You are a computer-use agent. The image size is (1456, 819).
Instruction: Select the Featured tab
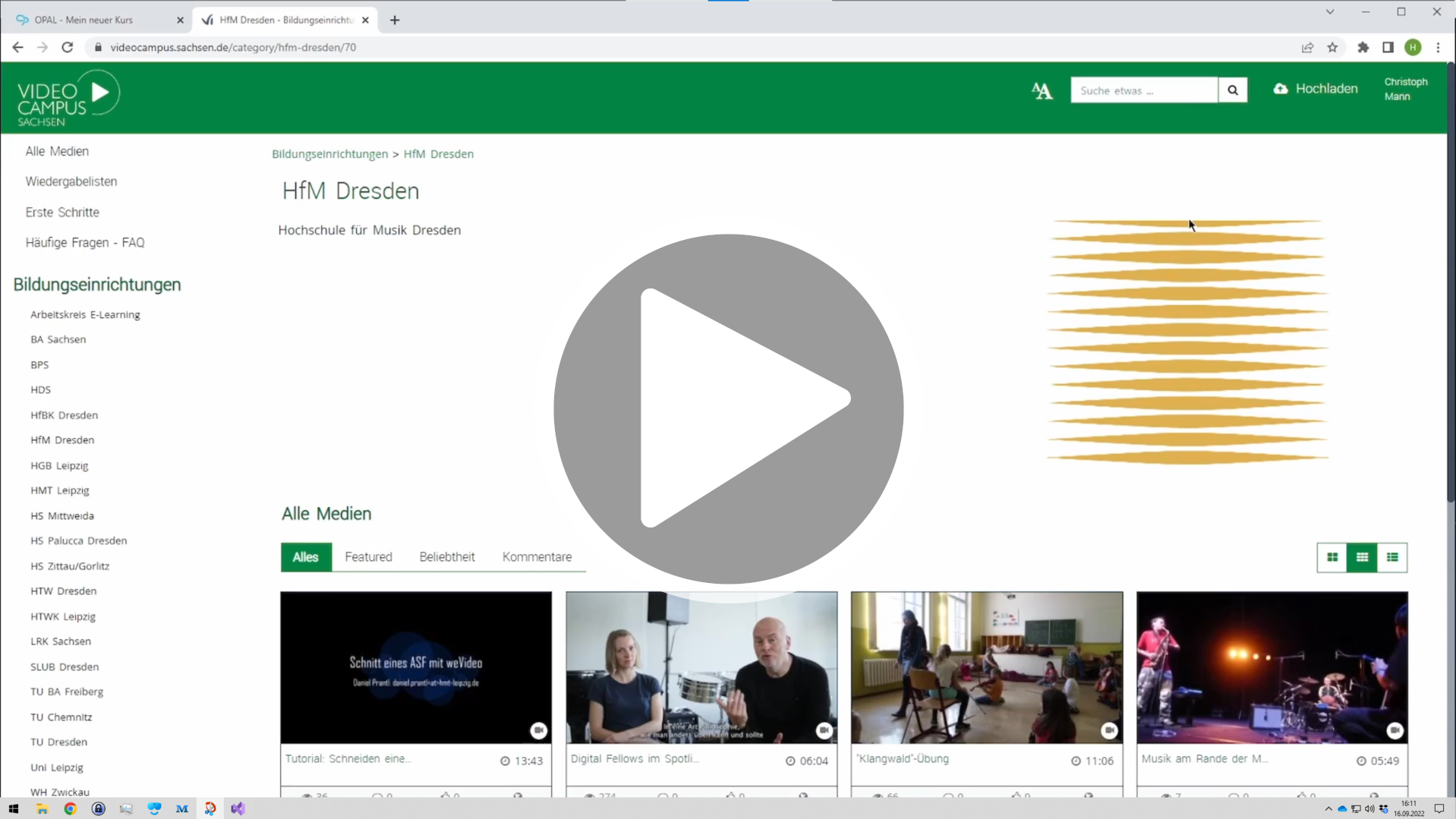(x=368, y=557)
